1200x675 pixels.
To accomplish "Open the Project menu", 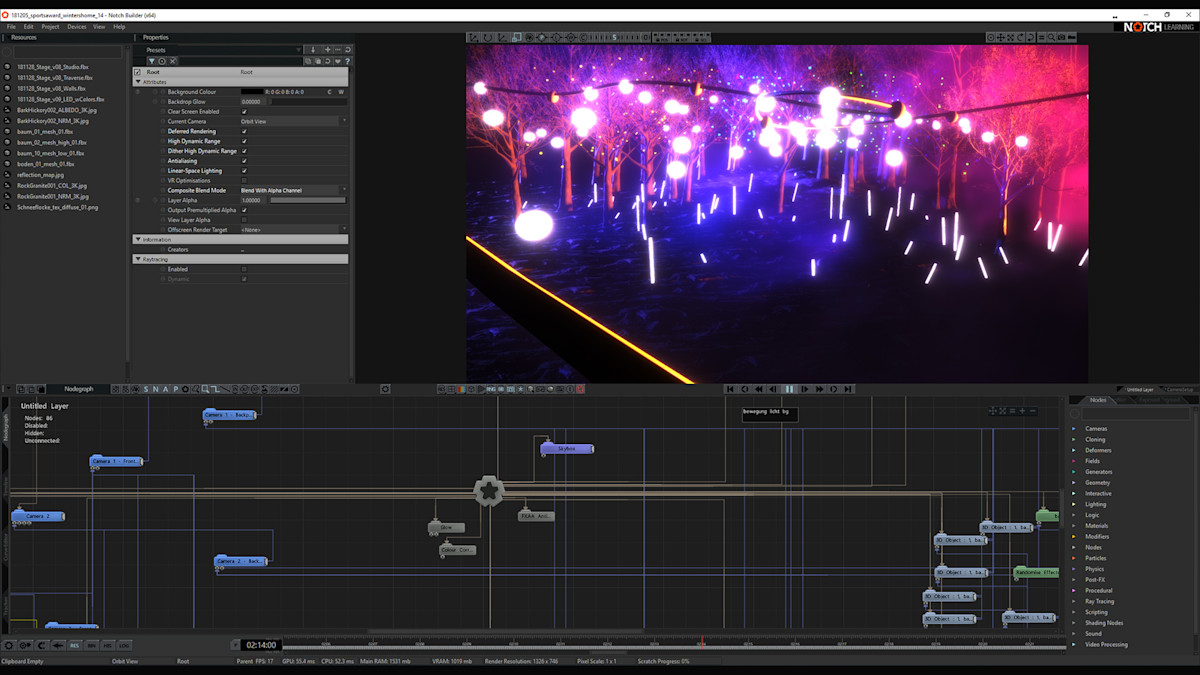I will [50, 27].
